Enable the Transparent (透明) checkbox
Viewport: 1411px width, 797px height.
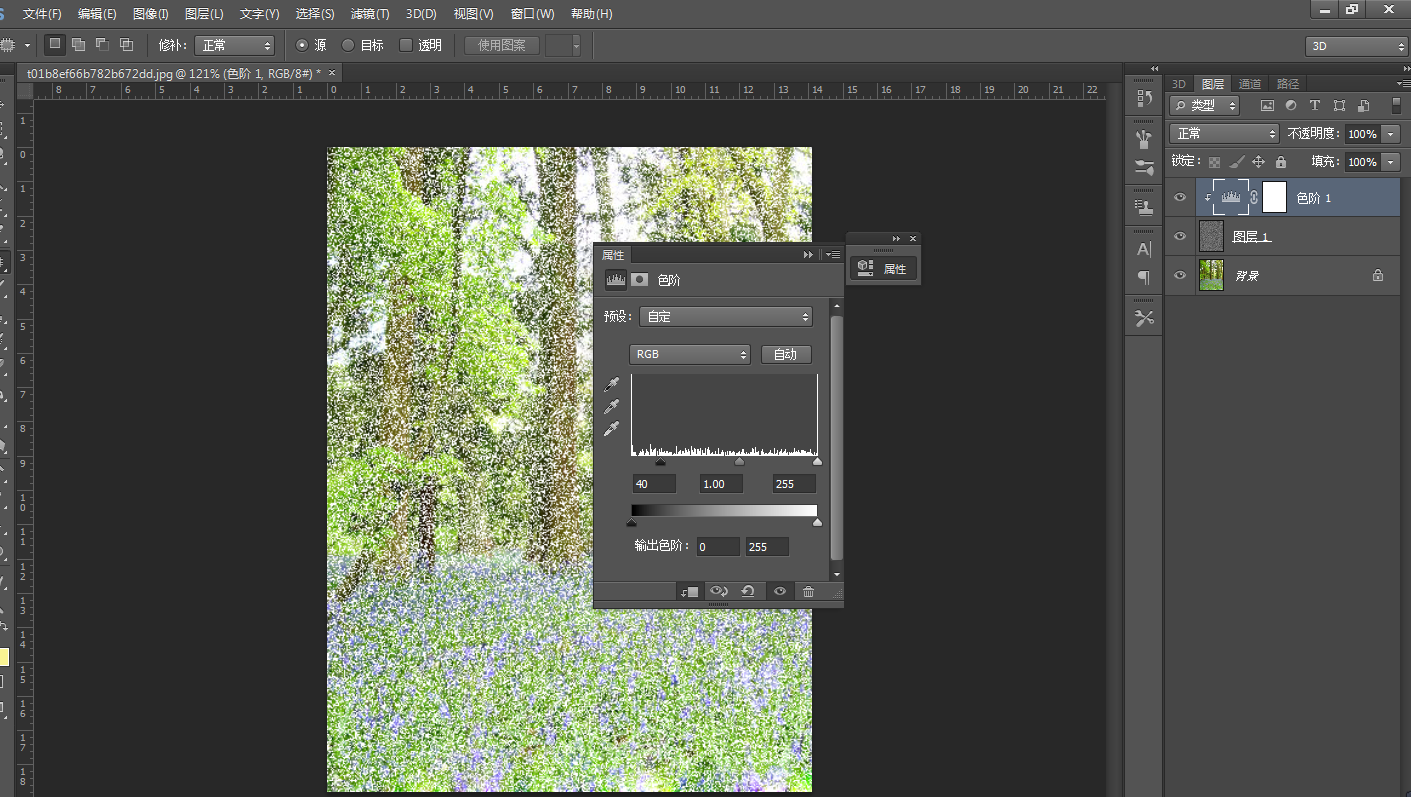pos(406,45)
